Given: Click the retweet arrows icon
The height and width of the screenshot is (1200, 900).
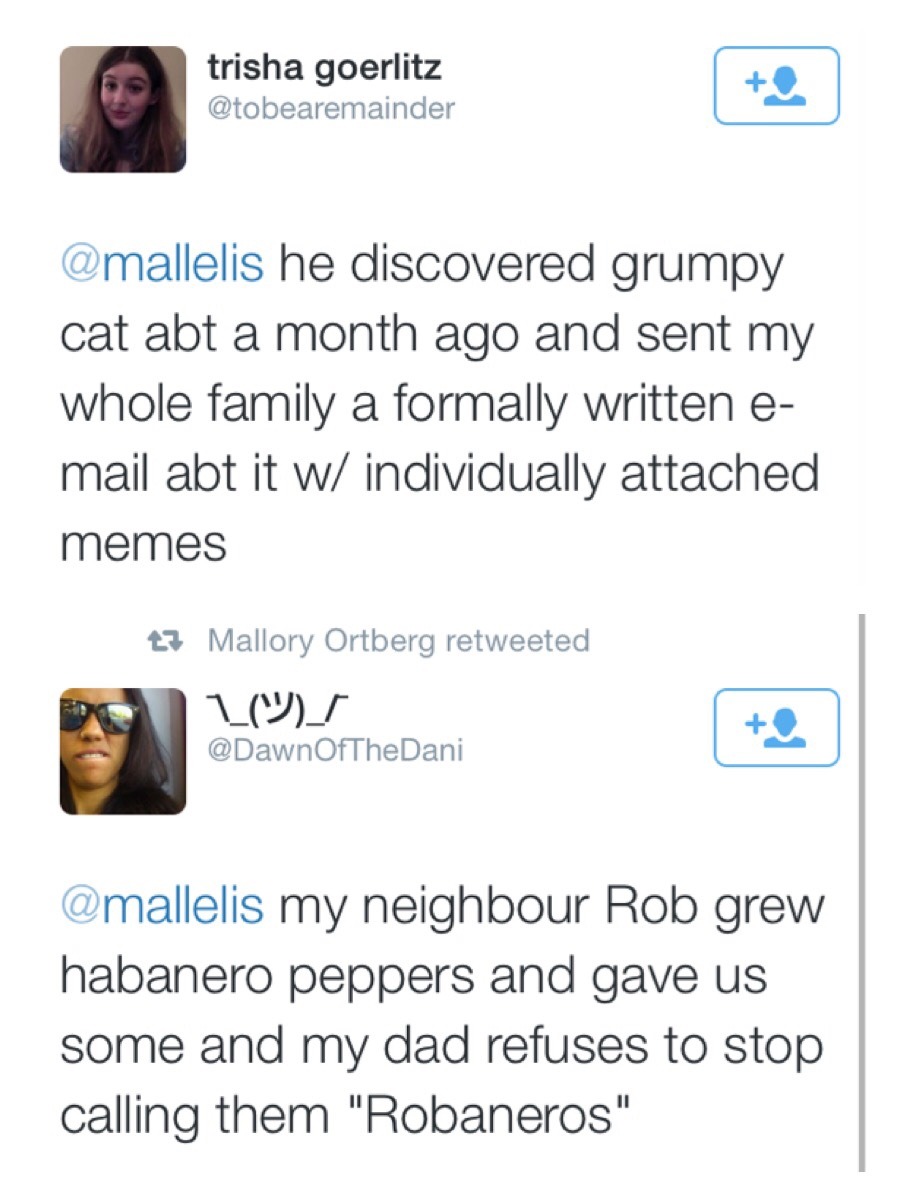Looking at the screenshot, I should (x=160, y=640).
